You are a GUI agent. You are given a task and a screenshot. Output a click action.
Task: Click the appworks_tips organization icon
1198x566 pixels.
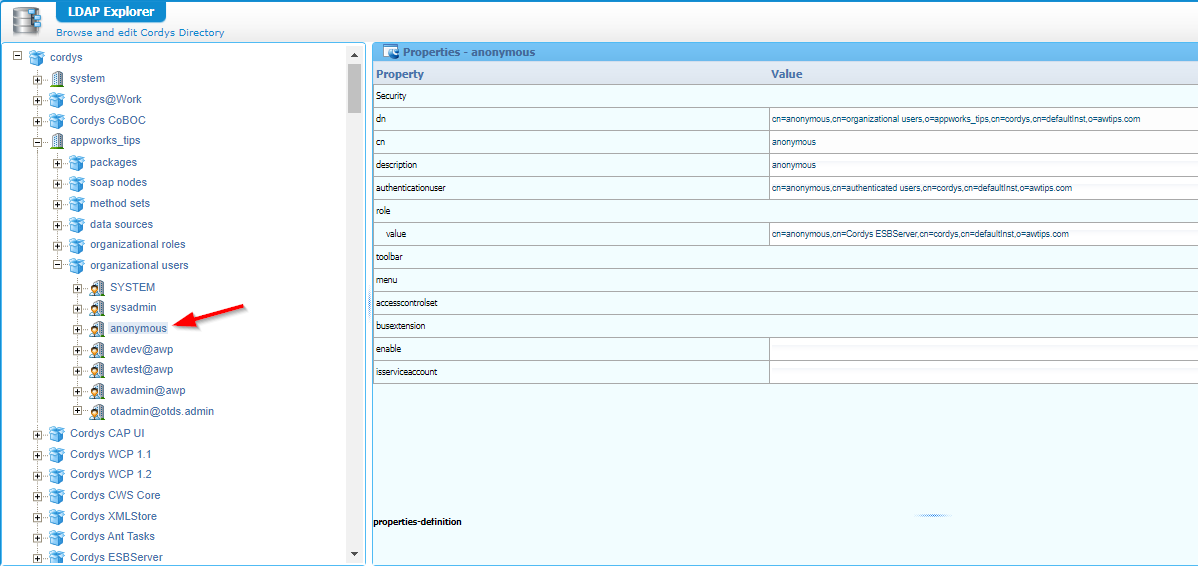point(57,141)
